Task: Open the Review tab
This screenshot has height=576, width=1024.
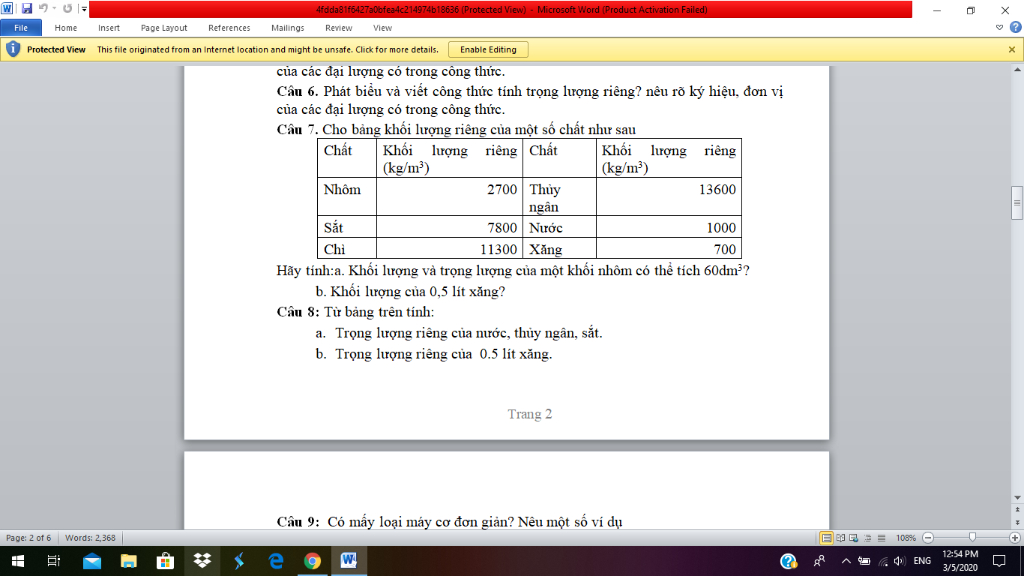Action: click(x=338, y=28)
